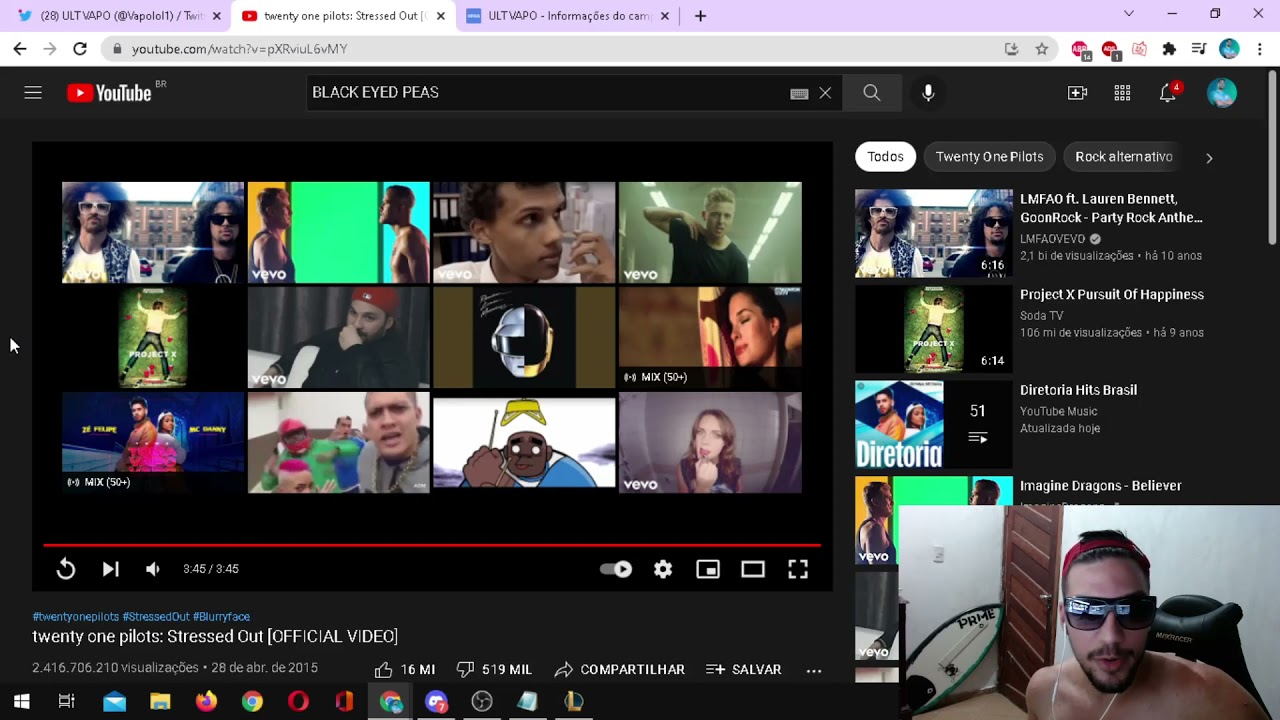Click the search magnifier button
This screenshot has width=1280, height=720.
(872, 93)
